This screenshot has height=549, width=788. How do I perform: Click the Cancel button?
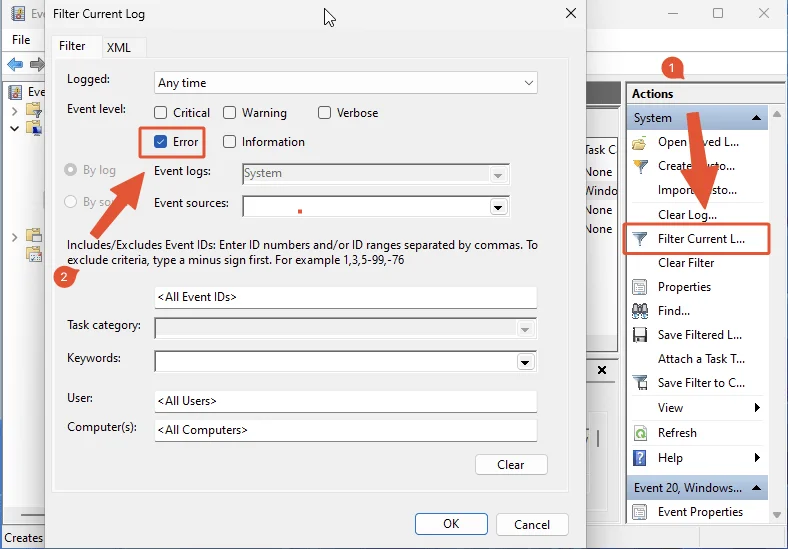(x=532, y=524)
